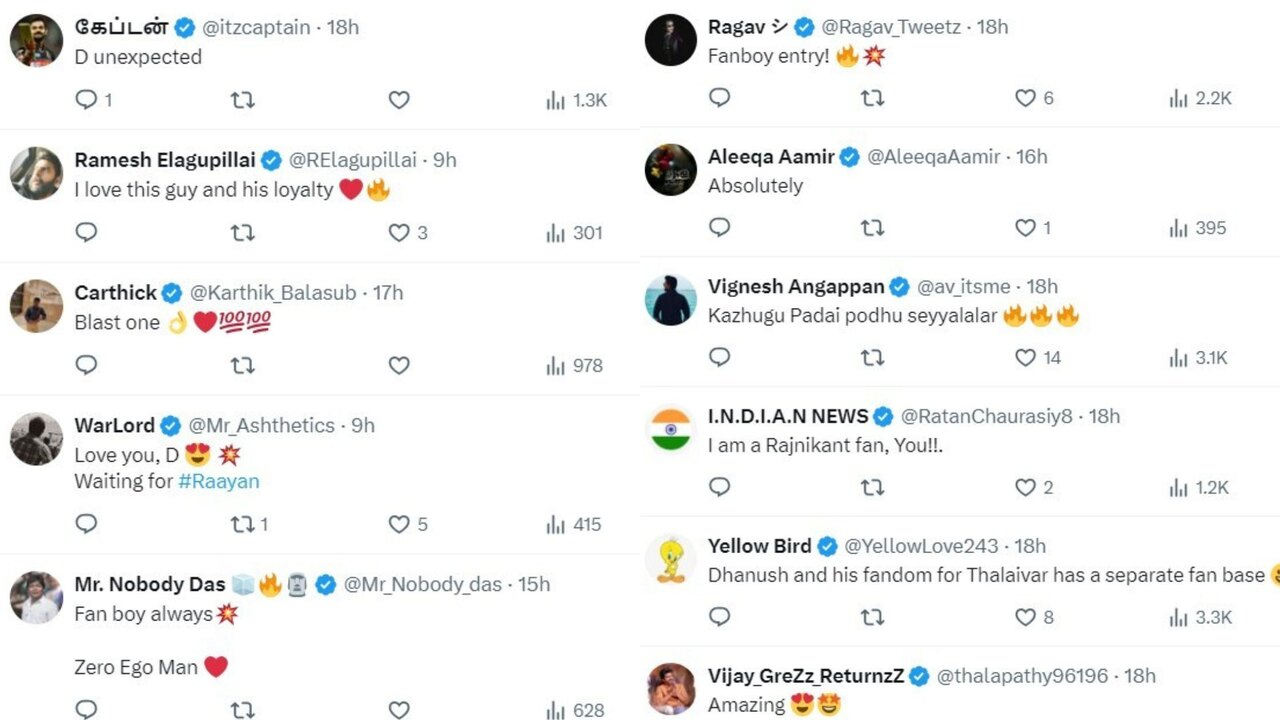View analytics on Mr. Nobody Das's tweet
Screen dimensions: 1280x720
[x=575, y=710]
